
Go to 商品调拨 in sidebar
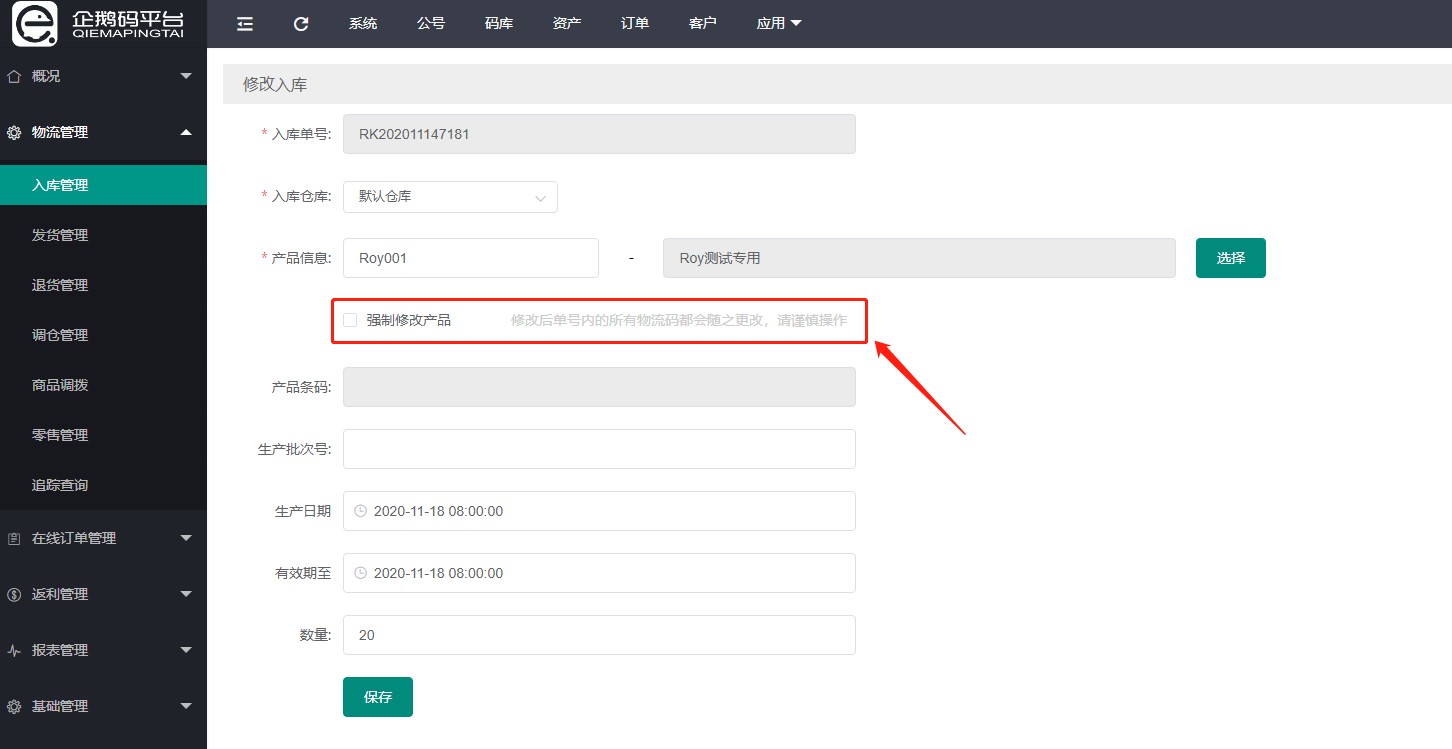103,385
